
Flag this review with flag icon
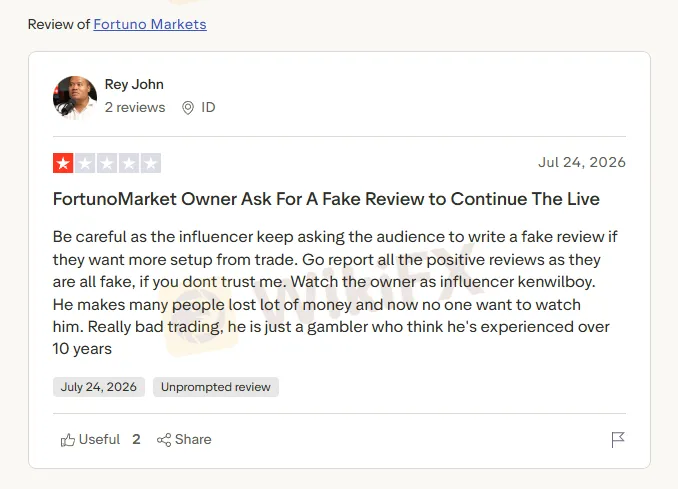pyautogui.click(x=618, y=440)
